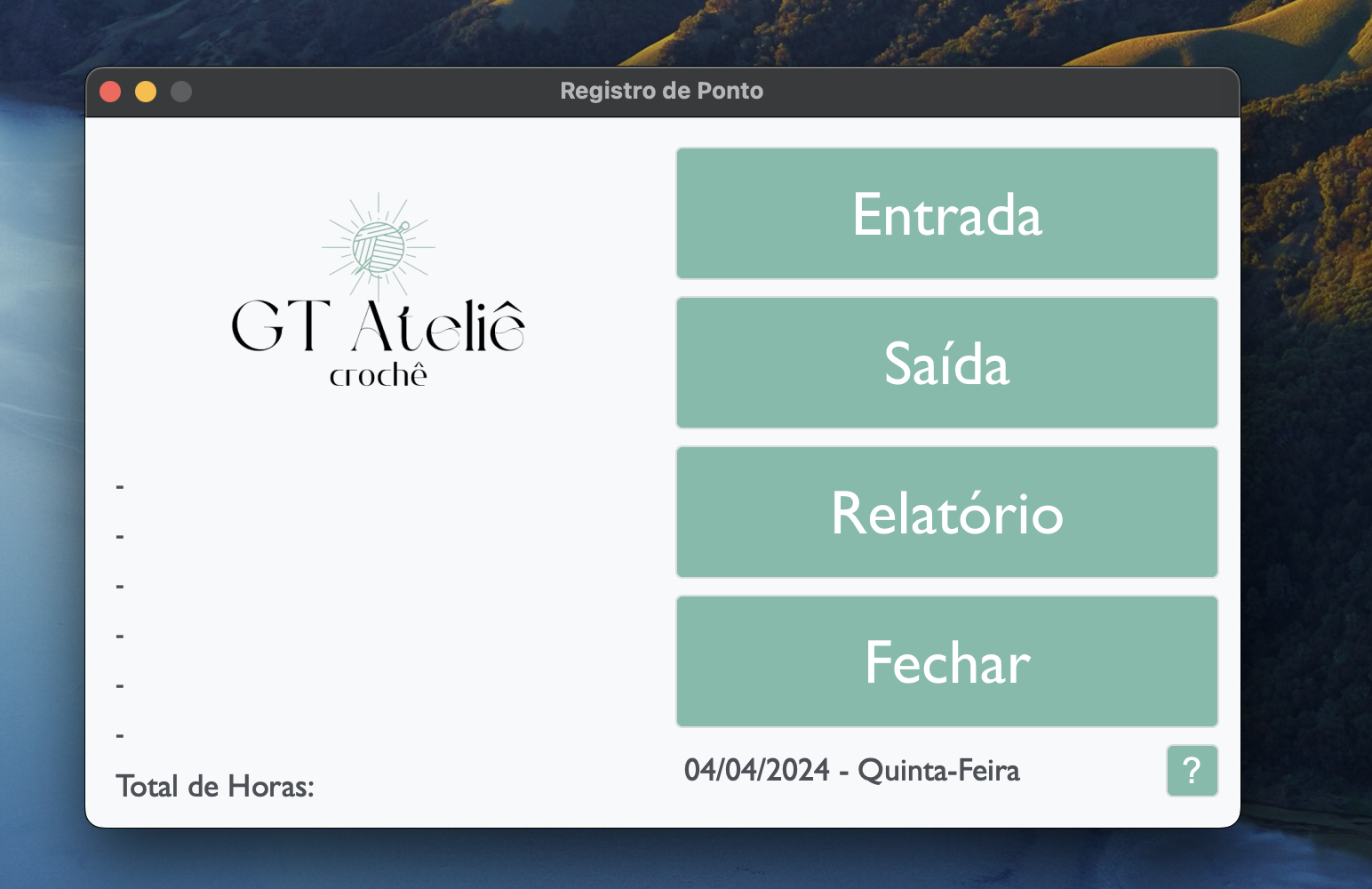Click the Fechar button
The width and height of the screenshot is (1372, 889).
pos(946,661)
